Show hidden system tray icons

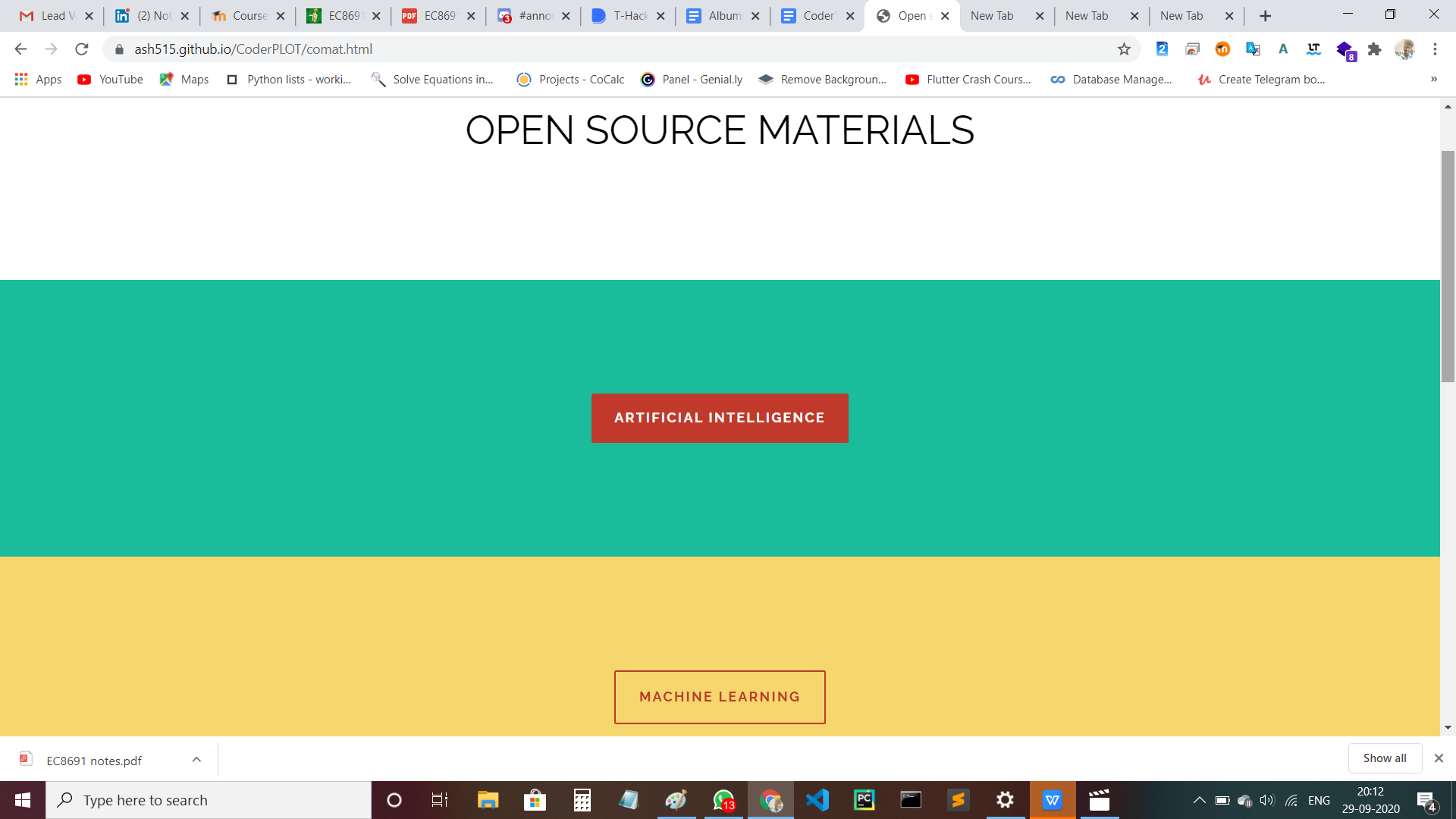pyautogui.click(x=1199, y=800)
